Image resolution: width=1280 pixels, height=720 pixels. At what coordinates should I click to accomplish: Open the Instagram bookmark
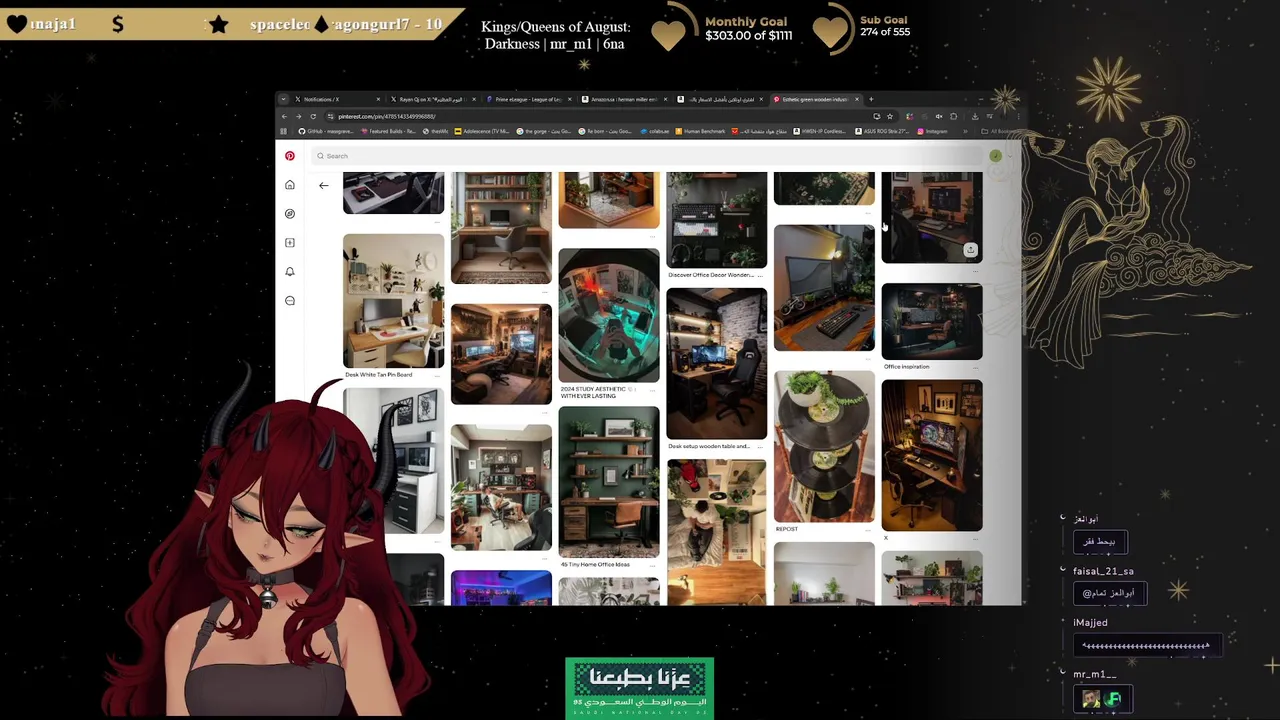pyautogui.click(x=932, y=131)
